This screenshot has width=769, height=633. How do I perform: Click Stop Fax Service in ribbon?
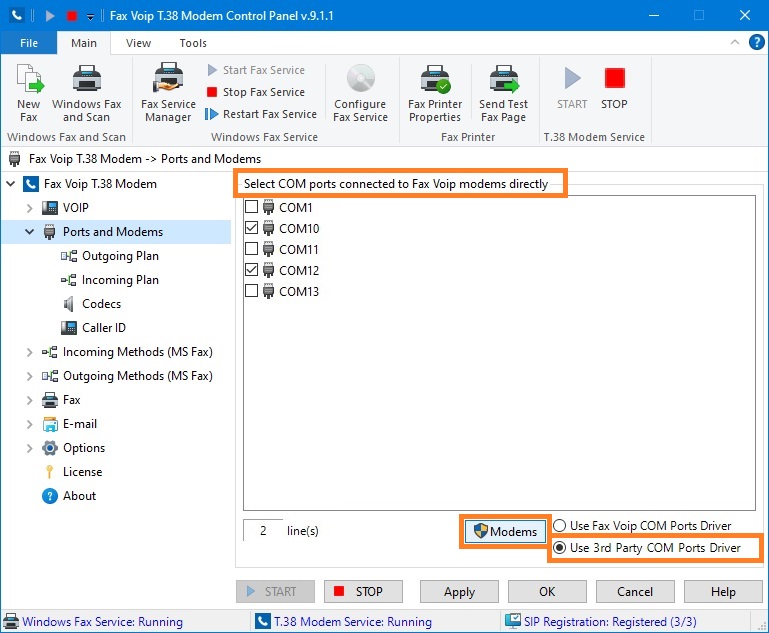pos(256,92)
